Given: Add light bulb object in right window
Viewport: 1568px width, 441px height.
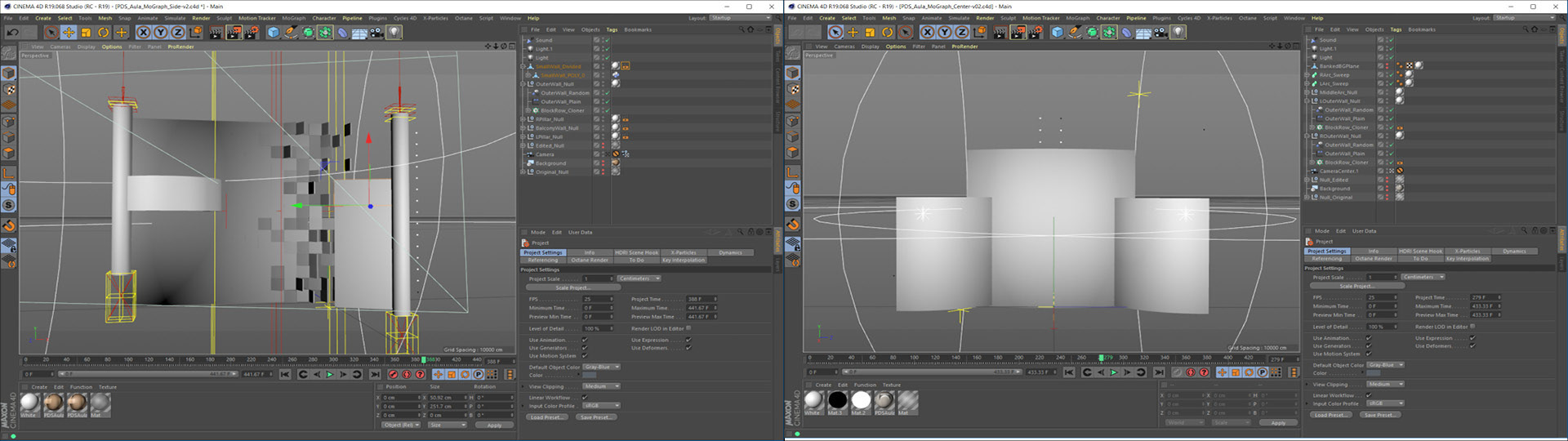Looking at the screenshot, I should [x=1178, y=32].
